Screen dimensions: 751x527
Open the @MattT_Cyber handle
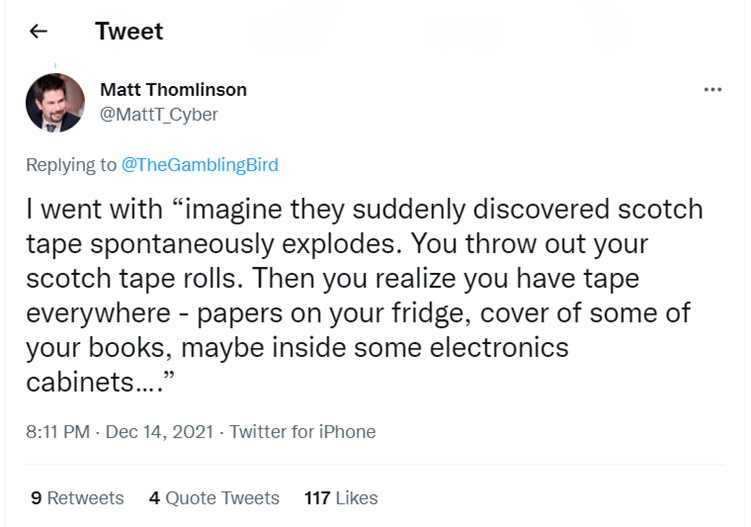tap(159, 115)
